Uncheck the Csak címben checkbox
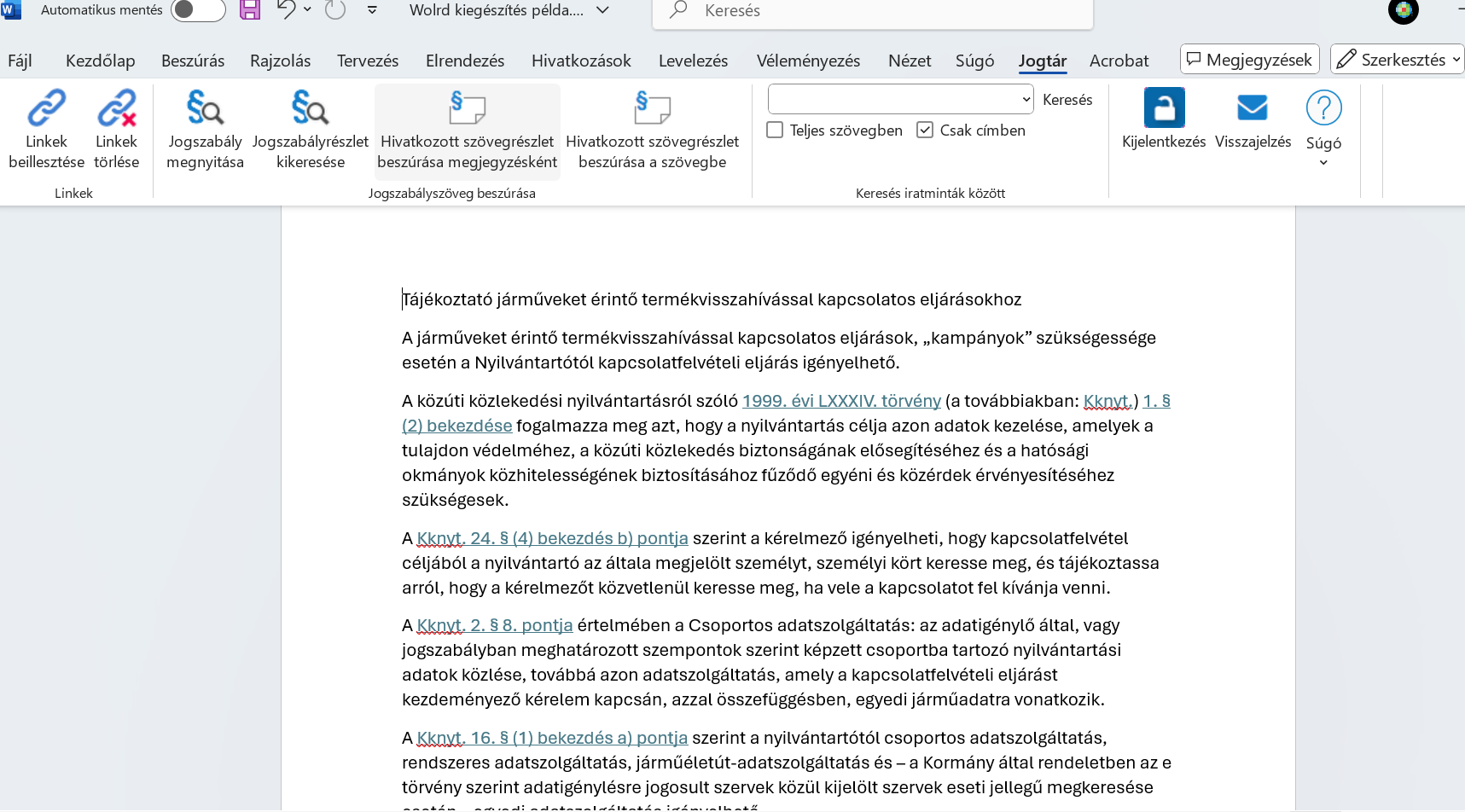The image size is (1465, 812). coord(925,130)
